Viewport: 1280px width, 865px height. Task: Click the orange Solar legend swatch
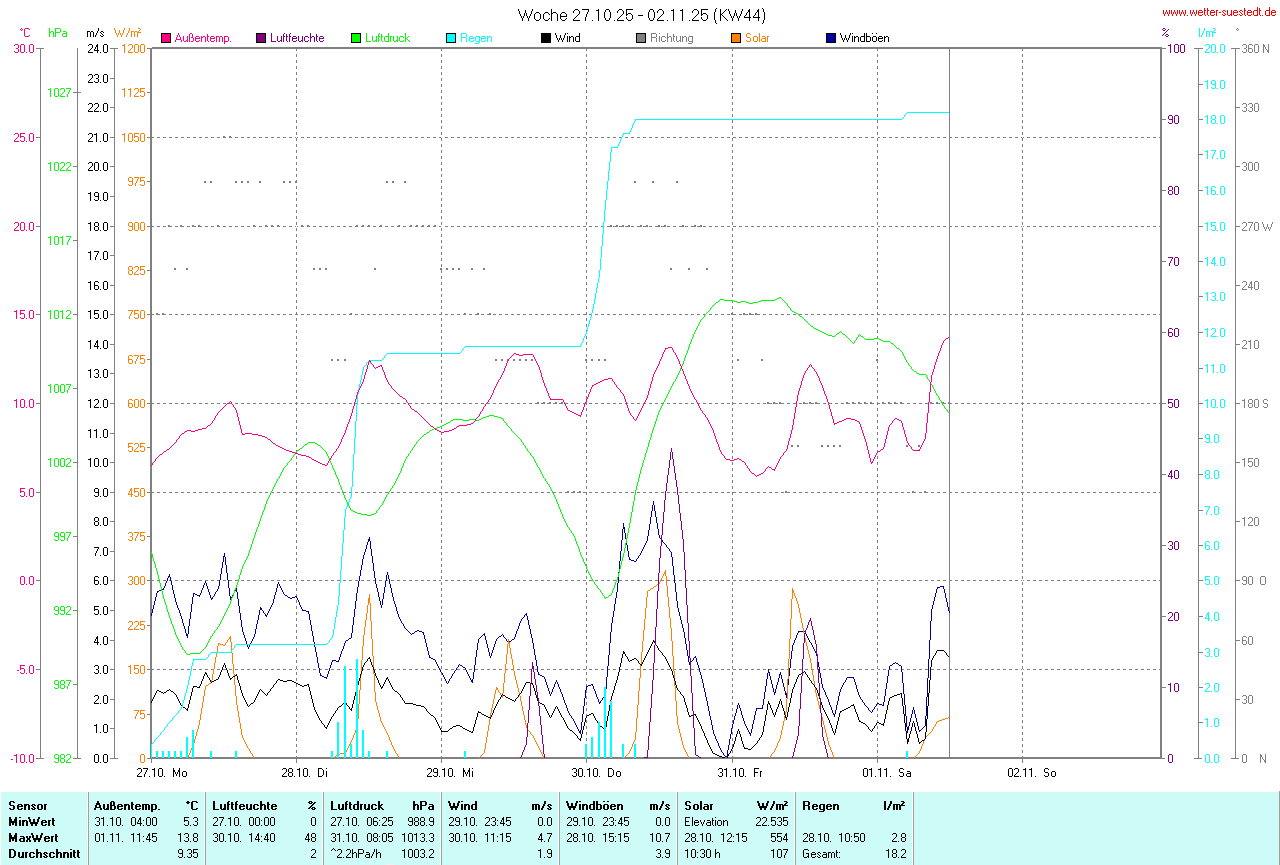[736, 38]
